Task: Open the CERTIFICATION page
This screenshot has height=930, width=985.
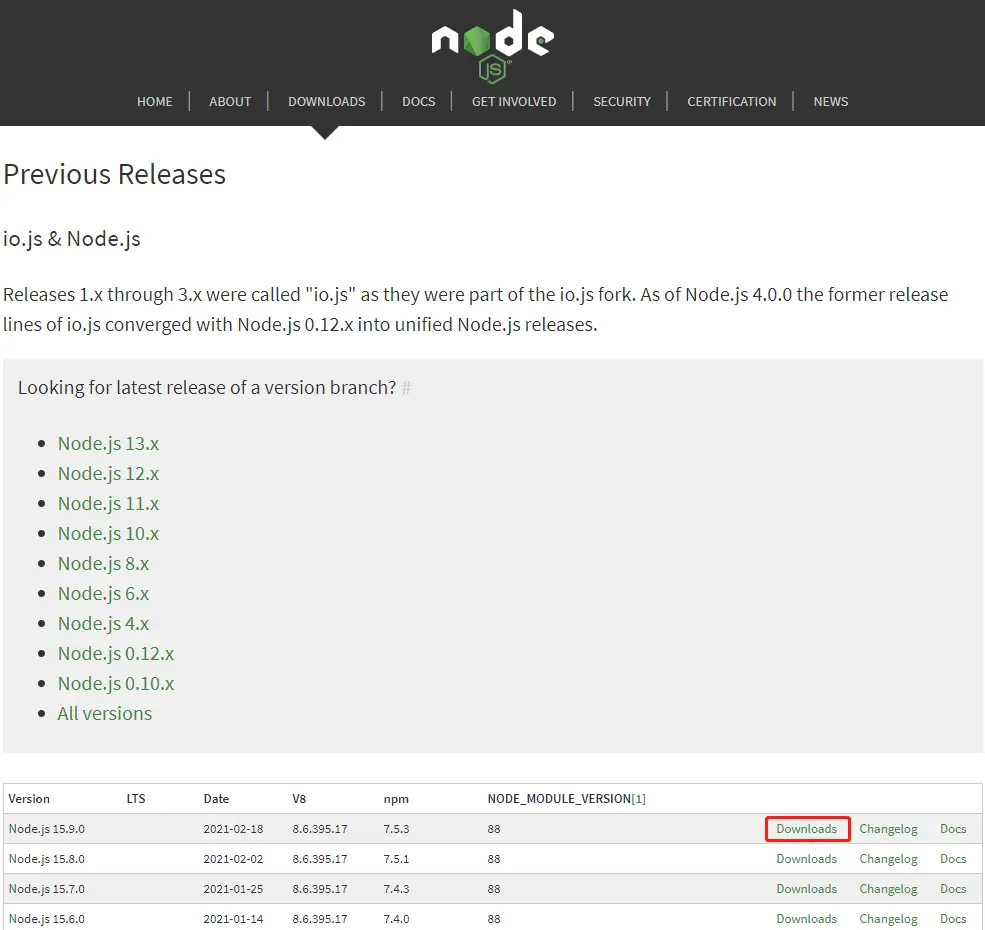Action: click(x=731, y=101)
